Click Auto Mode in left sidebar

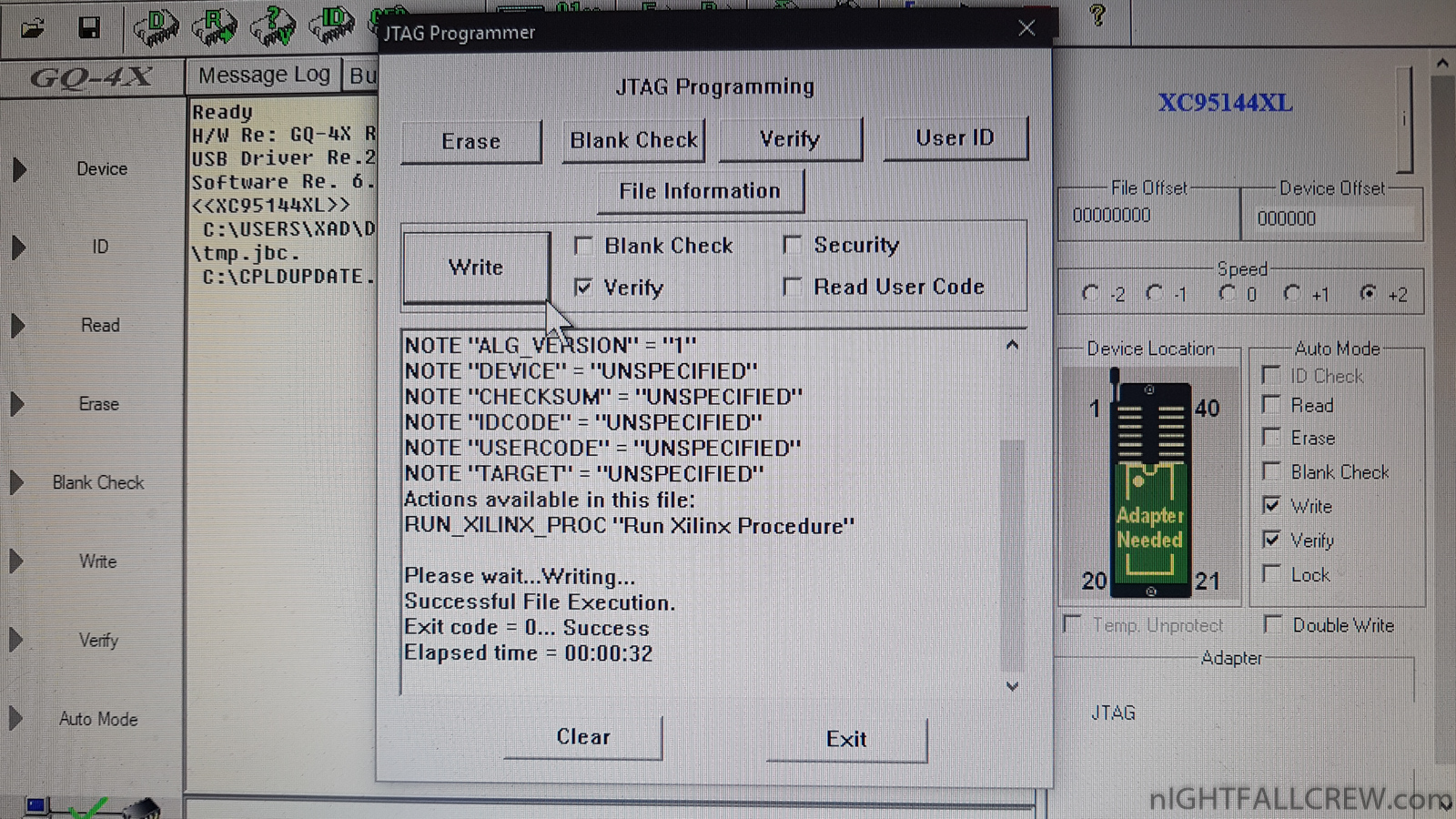click(x=98, y=719)
